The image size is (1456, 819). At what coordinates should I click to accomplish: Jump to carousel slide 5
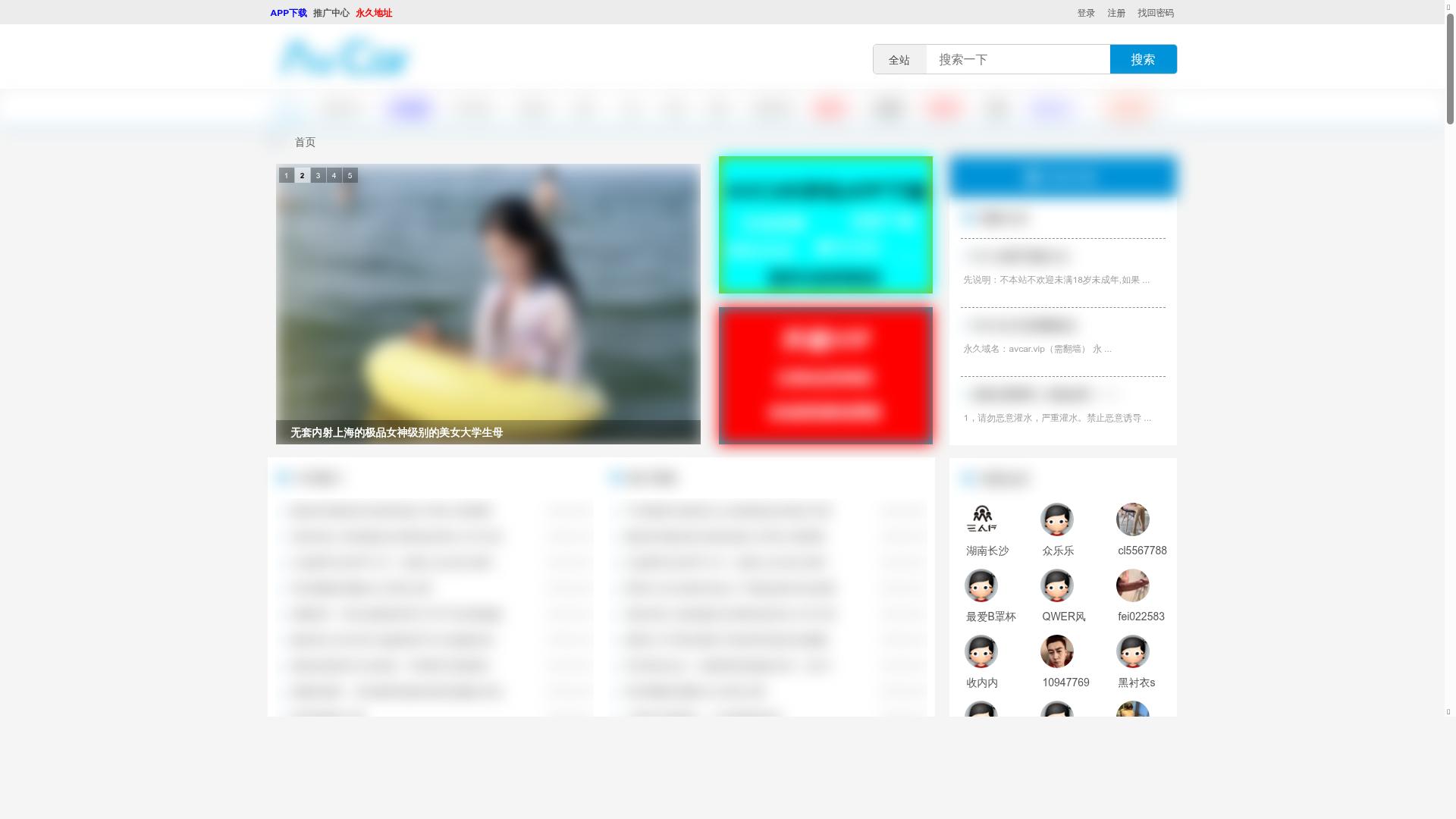coord(350,175)
